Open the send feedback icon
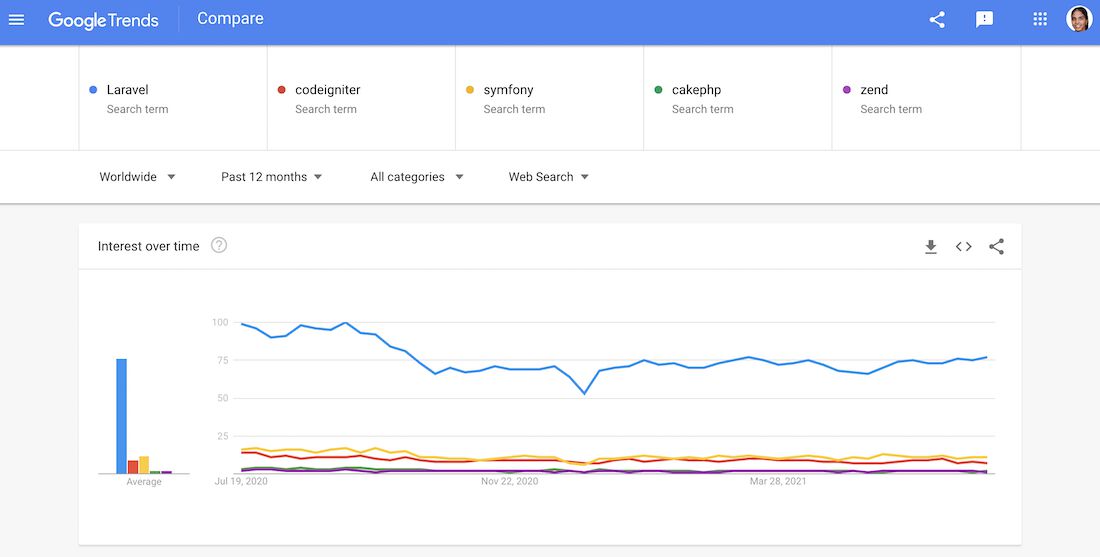This screenshot has height=557, width=1100. coord(984,20)
